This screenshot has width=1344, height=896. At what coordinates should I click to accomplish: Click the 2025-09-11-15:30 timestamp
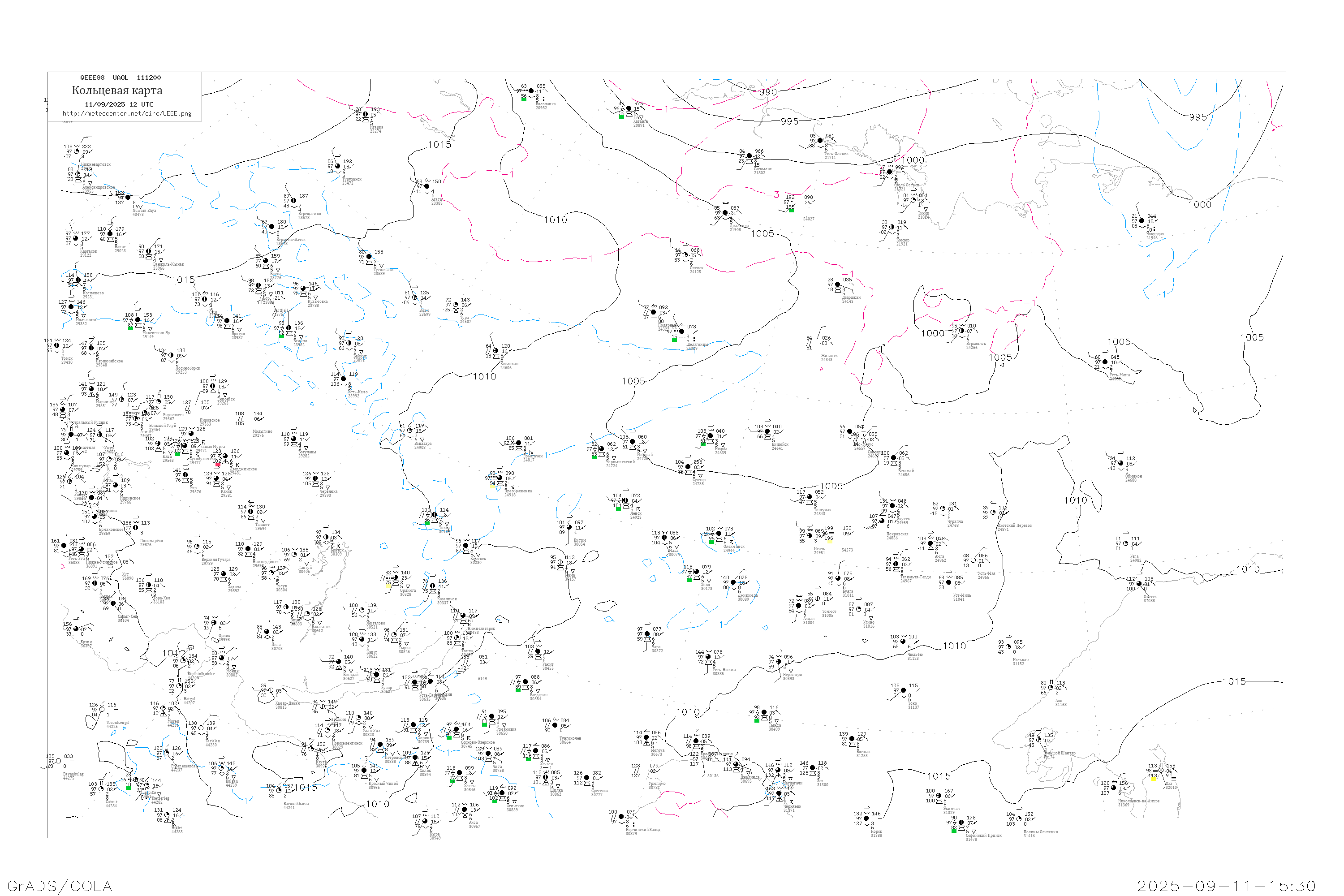tap(1227, 886)
